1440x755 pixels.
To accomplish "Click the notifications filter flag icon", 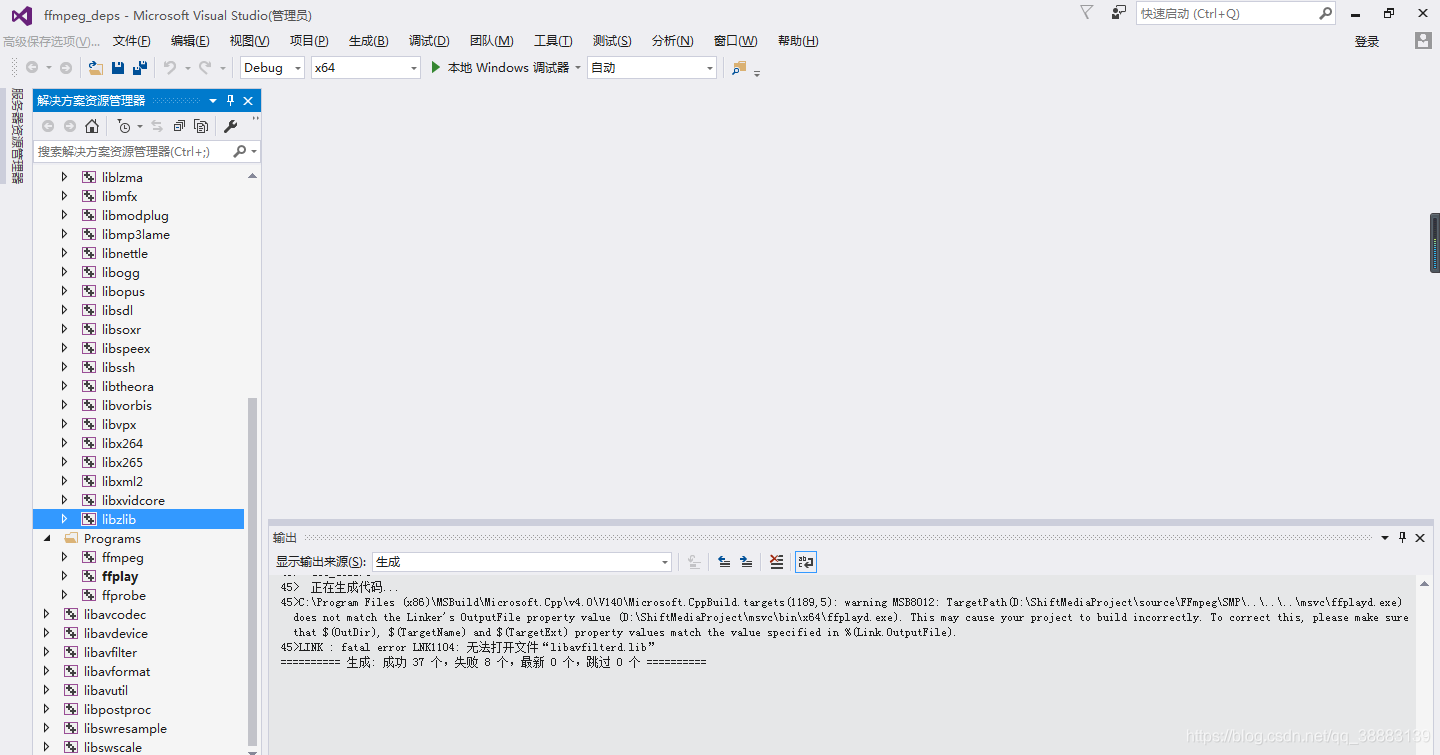I will point(1087,12).
